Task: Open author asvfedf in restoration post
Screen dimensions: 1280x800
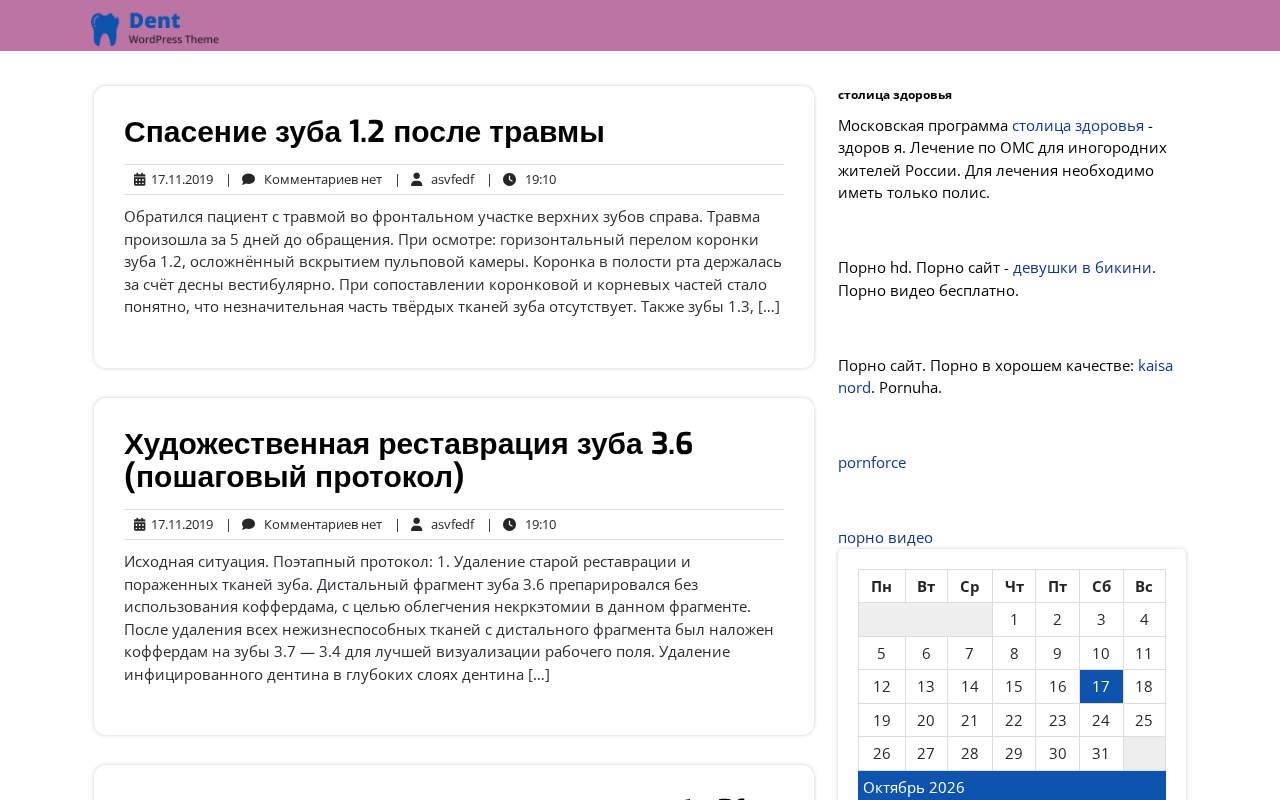Action: click(x=452, y=525)
